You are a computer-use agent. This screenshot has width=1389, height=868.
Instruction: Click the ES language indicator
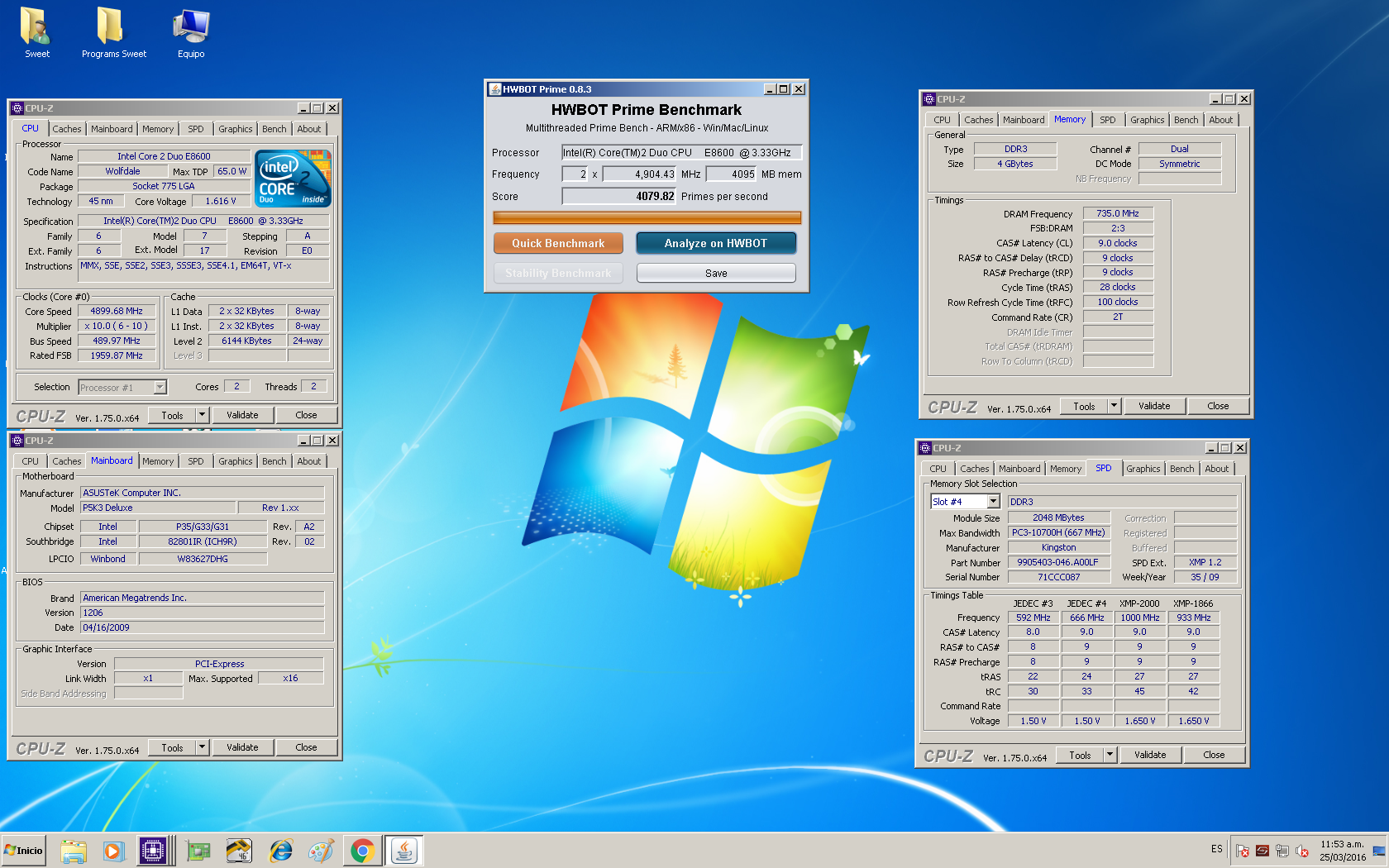pyautogui.click(x=1217, y=849)
